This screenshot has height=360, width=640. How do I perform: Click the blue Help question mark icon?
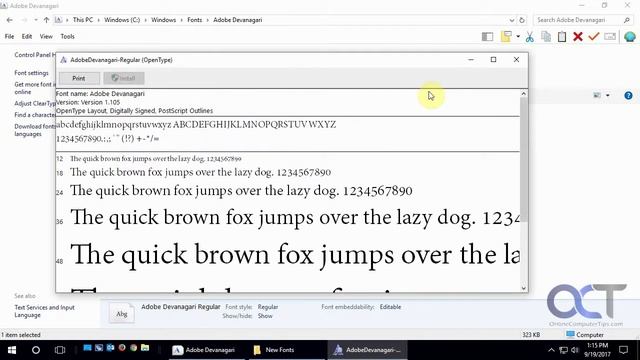coord(628,96)
